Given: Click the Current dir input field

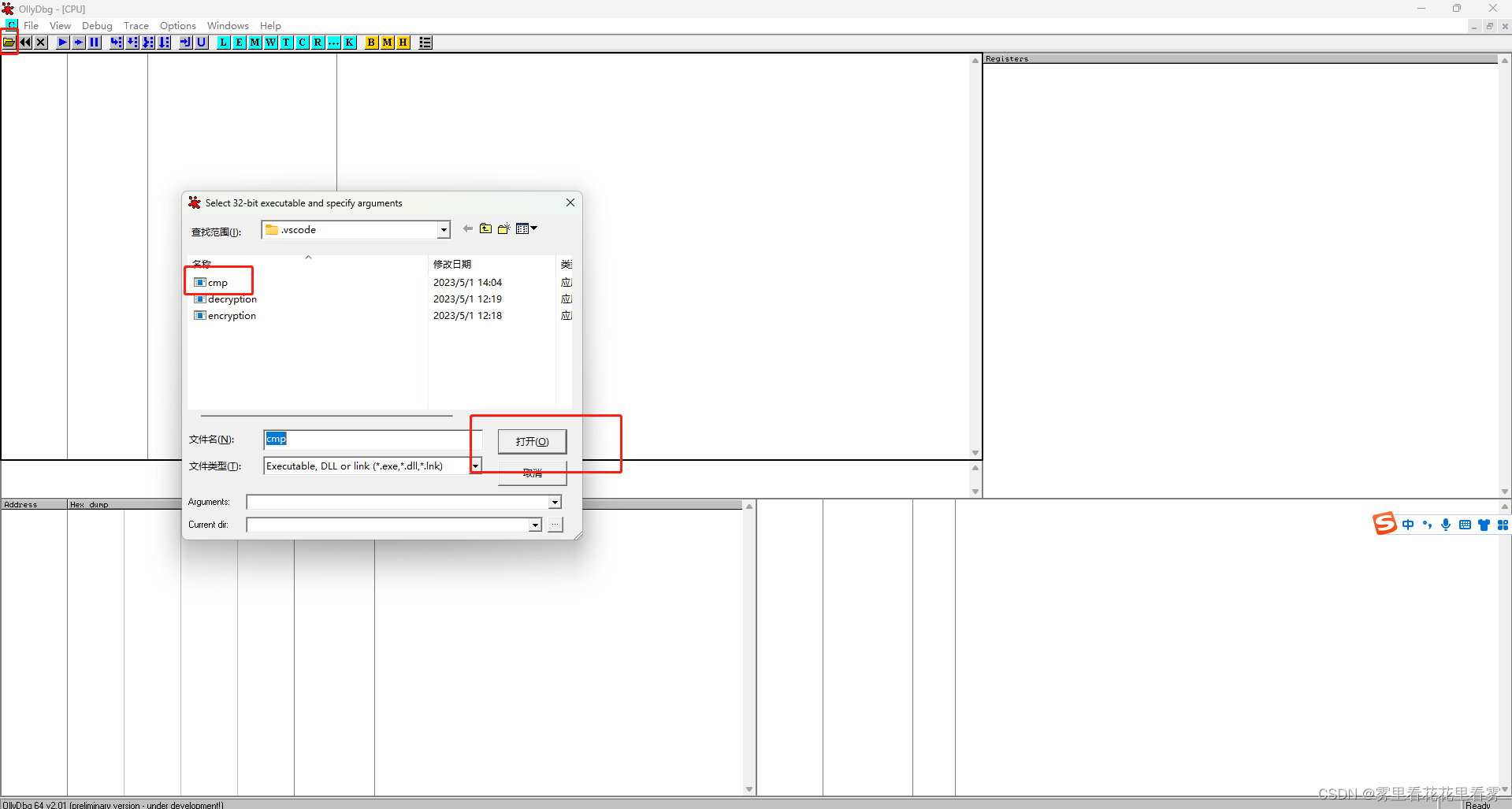Looking at the screenshot, I should [x=388, y=525].
